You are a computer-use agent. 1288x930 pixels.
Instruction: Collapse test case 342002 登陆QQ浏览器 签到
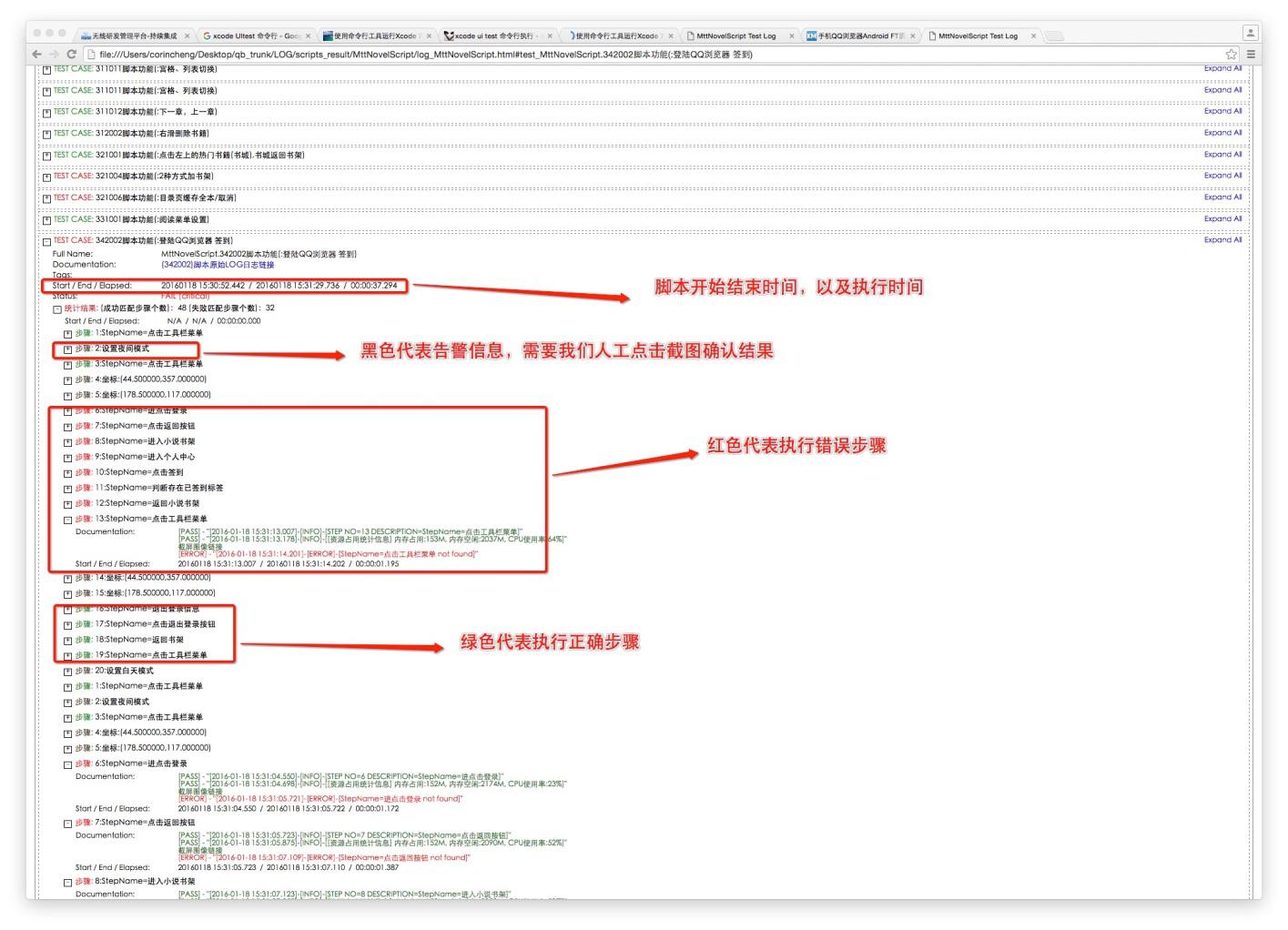46,241
